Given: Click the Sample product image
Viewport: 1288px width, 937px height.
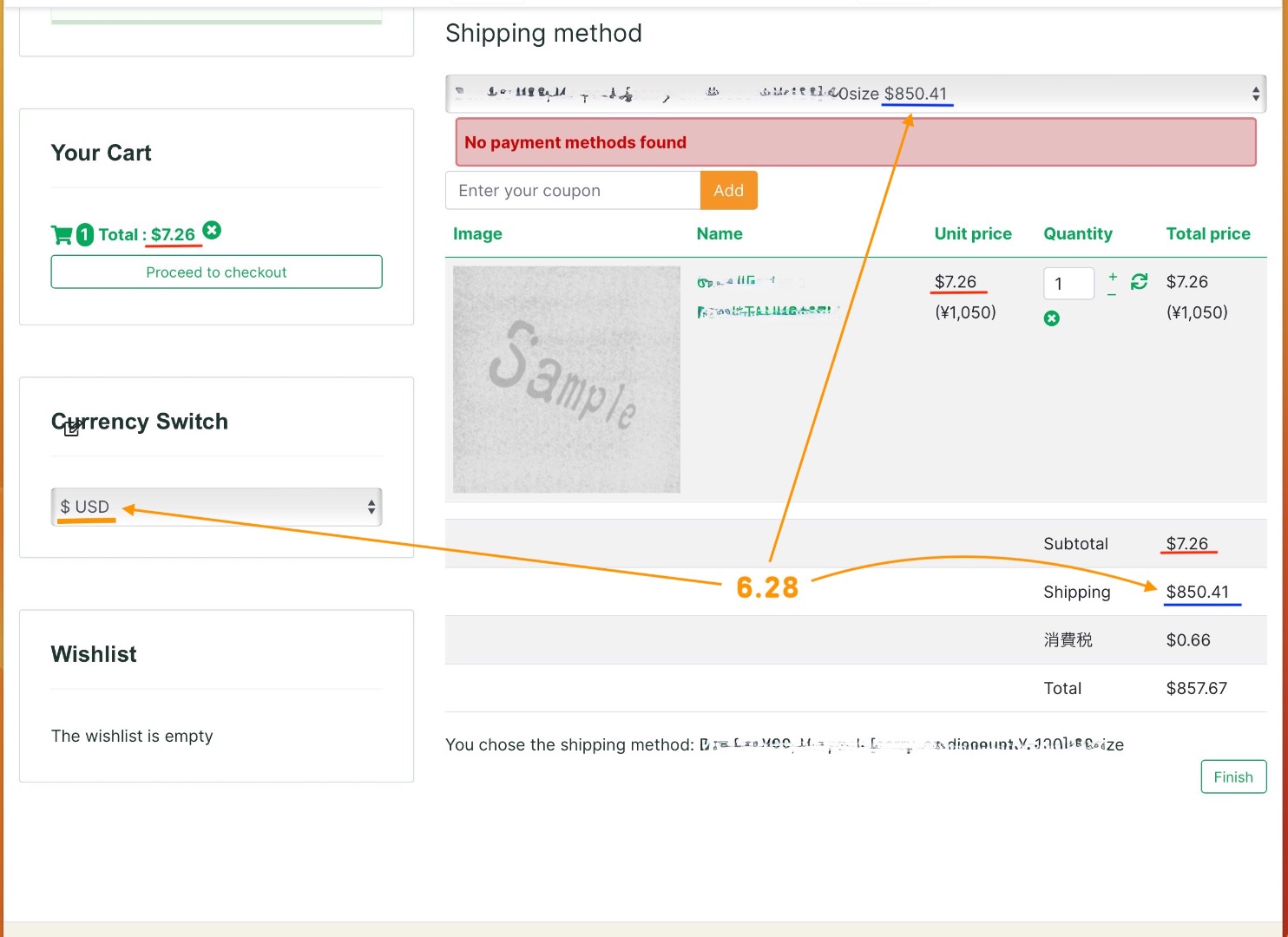Looking at the screenshot, I should point(567,379).
